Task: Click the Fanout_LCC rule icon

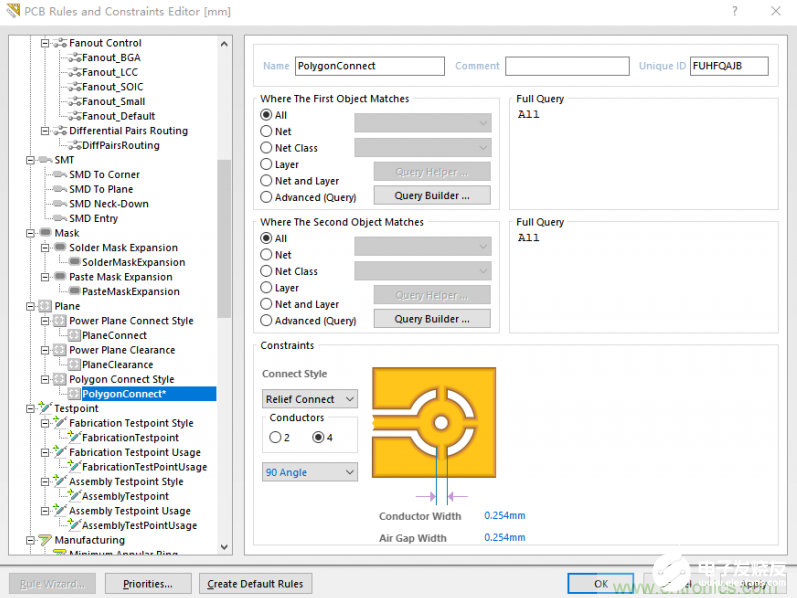Action: click(75, 73)
